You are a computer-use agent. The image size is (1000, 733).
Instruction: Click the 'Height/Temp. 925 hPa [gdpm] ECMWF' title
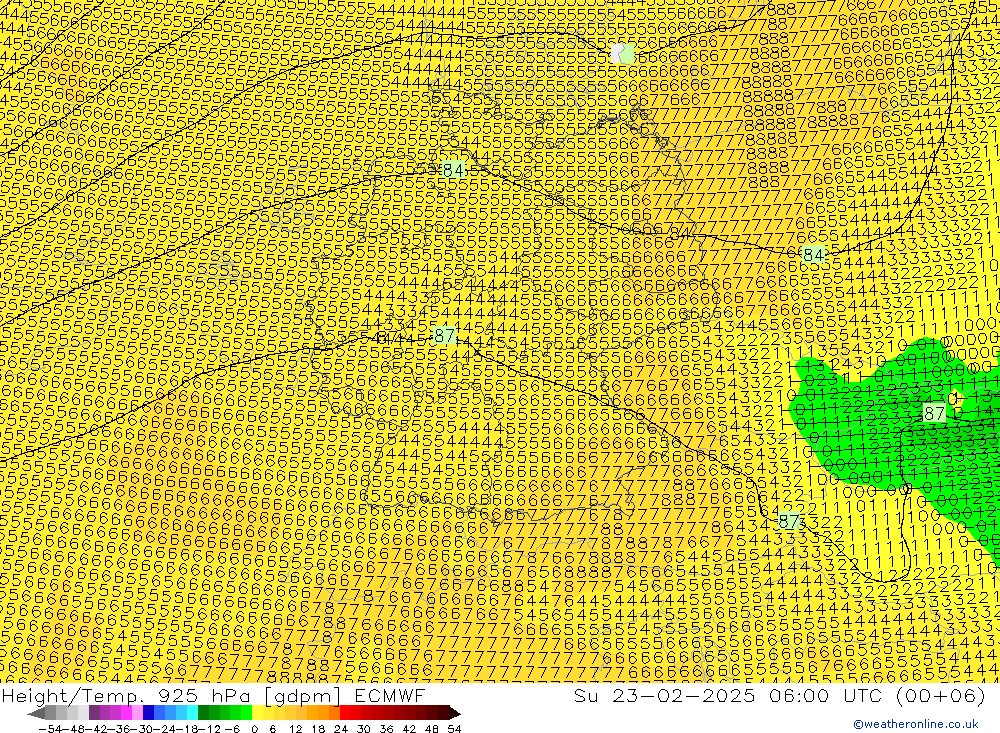(213, 695)
